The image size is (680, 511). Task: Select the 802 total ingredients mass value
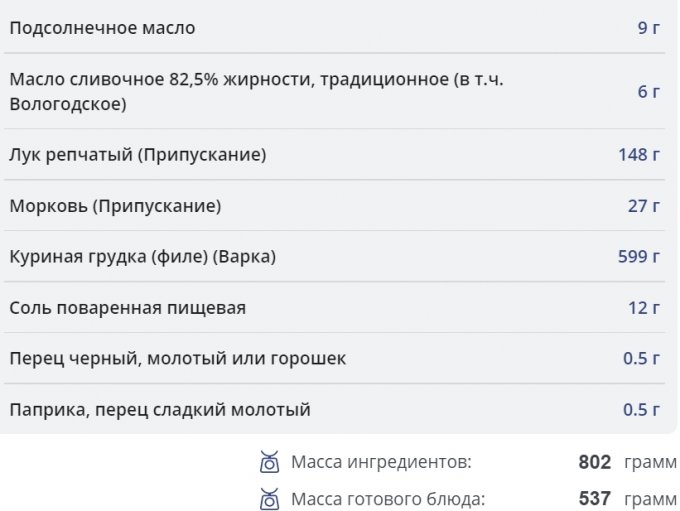tap(594, 463)
